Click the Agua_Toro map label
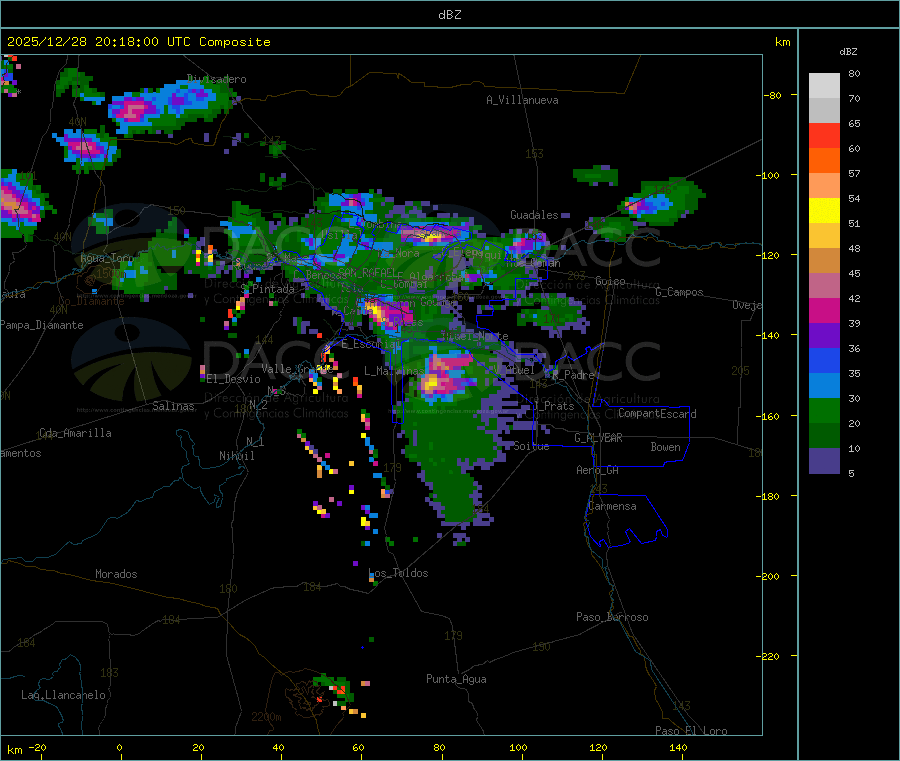Image resolution: width=900 pixels, height=761 pixels. coord(106,258)
